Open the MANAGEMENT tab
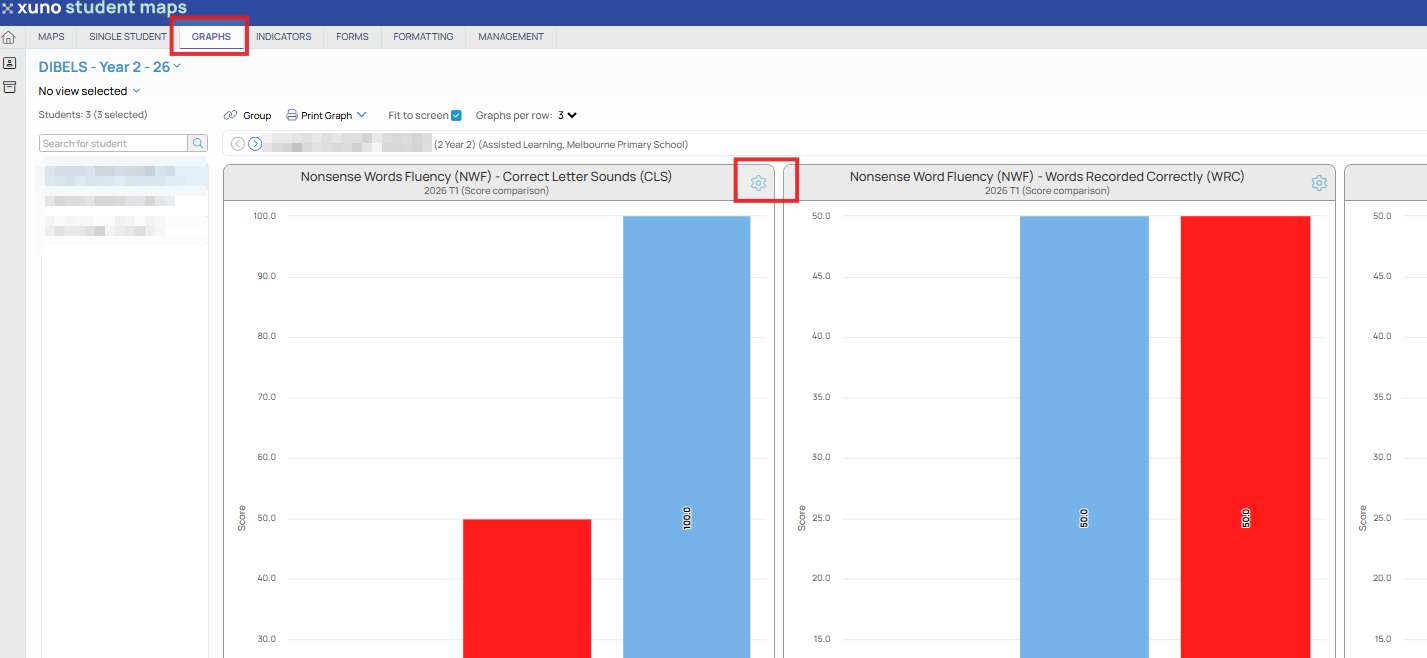1427x658 pixels. coord(511,37)
